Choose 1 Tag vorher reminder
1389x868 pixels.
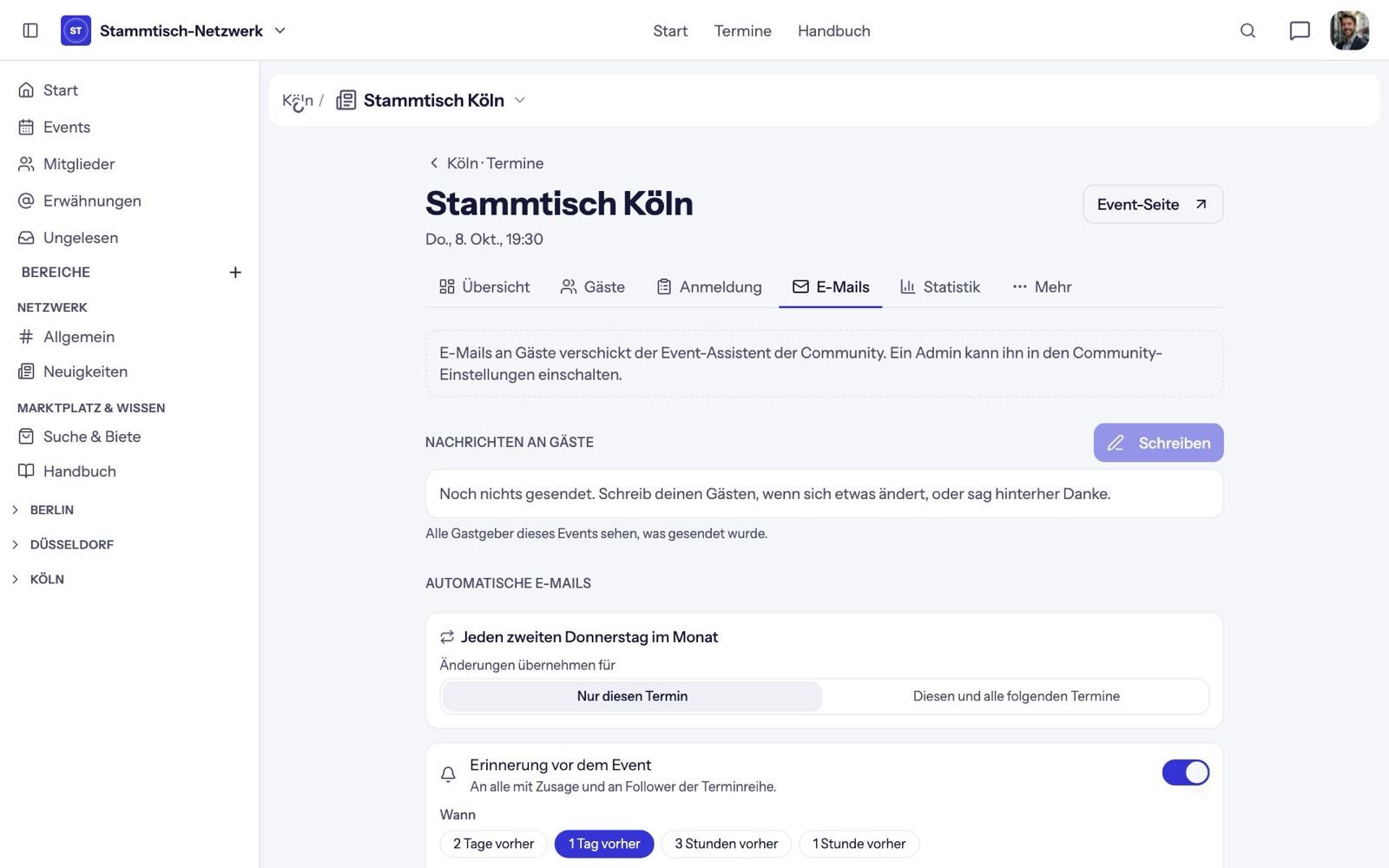point(604,844)
